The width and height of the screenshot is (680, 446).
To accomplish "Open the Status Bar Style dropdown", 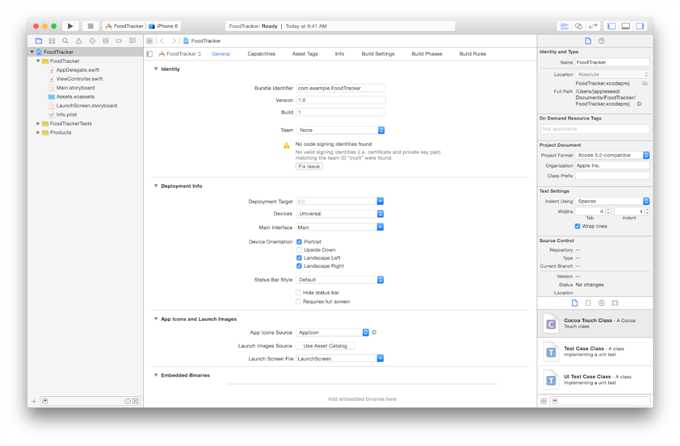I will click(340, 280).
